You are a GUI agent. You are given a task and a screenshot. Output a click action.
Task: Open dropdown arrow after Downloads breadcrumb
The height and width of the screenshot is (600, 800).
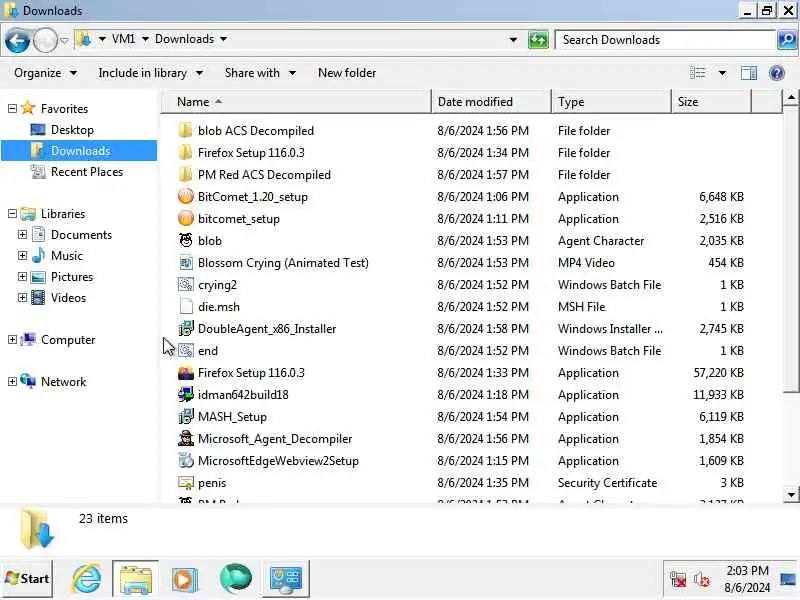(223, 39)
